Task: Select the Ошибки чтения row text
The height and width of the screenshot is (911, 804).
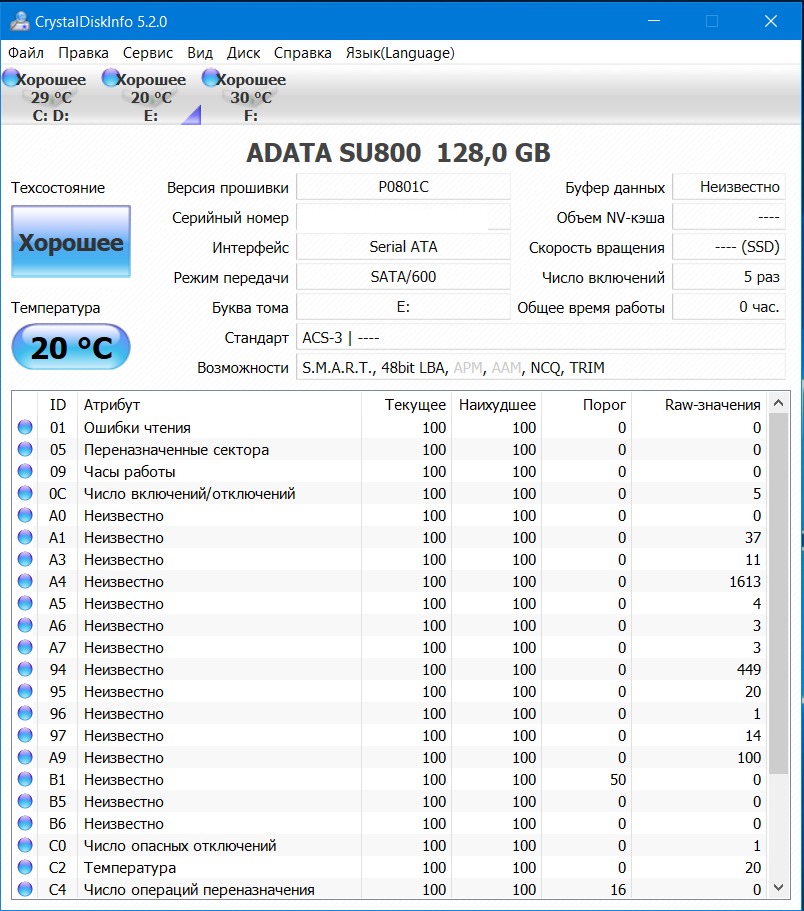Action: (x=137, y=428)
